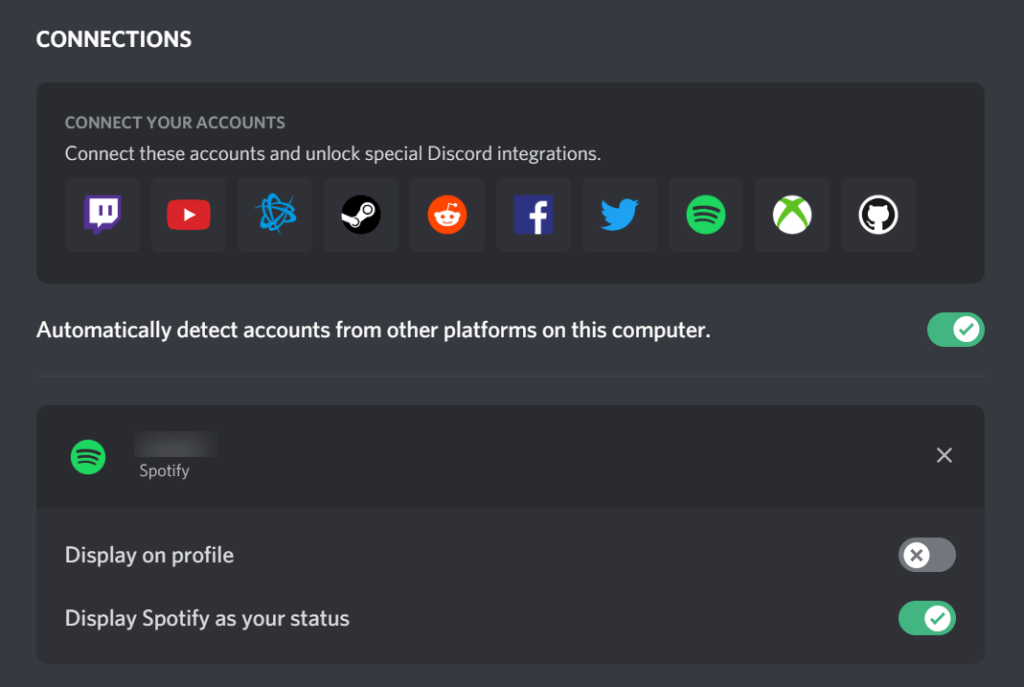The height and width of the screenshot is (687, 1024).
Task: Click the 'Connect Your Accounts' label
Action: (175, 123)
